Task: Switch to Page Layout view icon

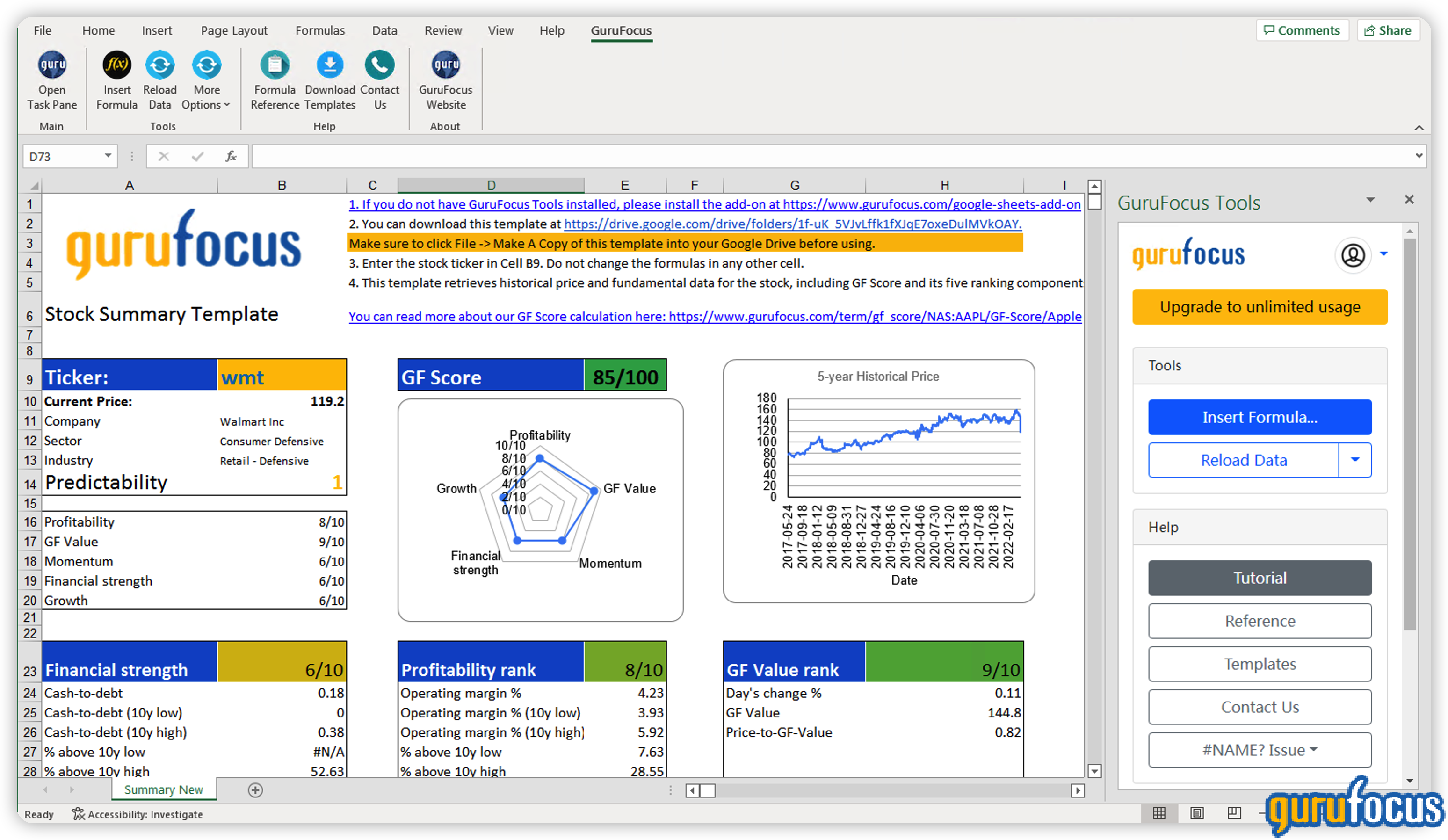Action: (x=1197, y=813)
